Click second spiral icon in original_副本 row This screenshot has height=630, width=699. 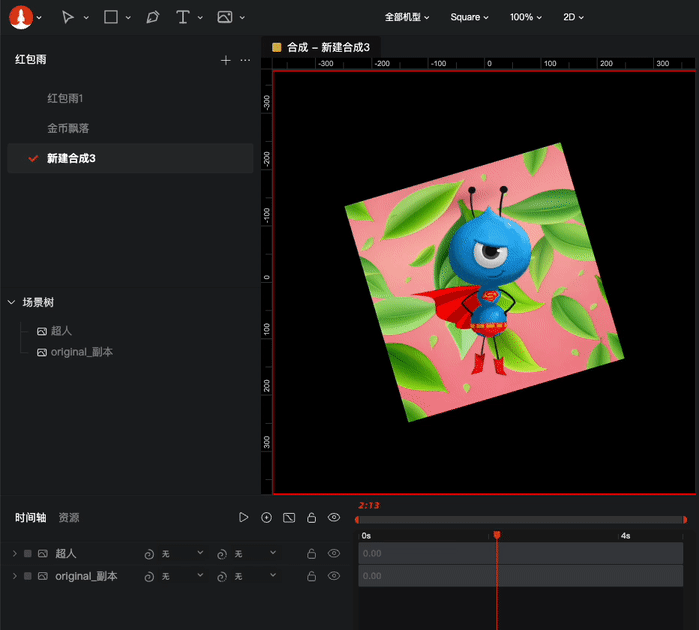[222, 577]
